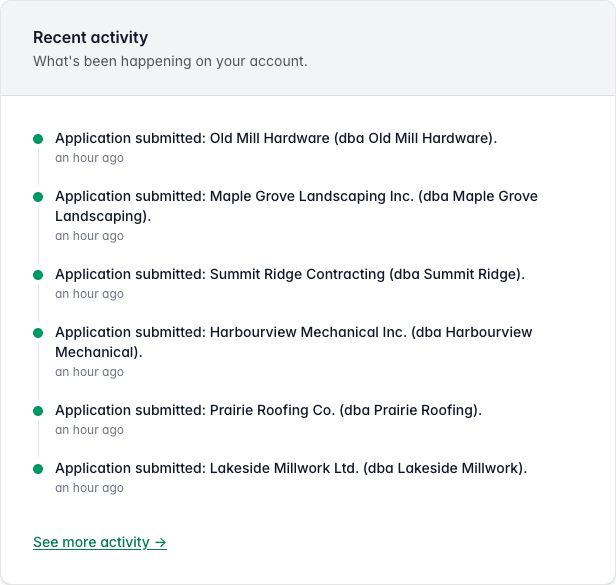The height and width of the screenshot is (585, 616).
Task: Click the green dot beside Harbourview Mechanical
Action: 38,333
